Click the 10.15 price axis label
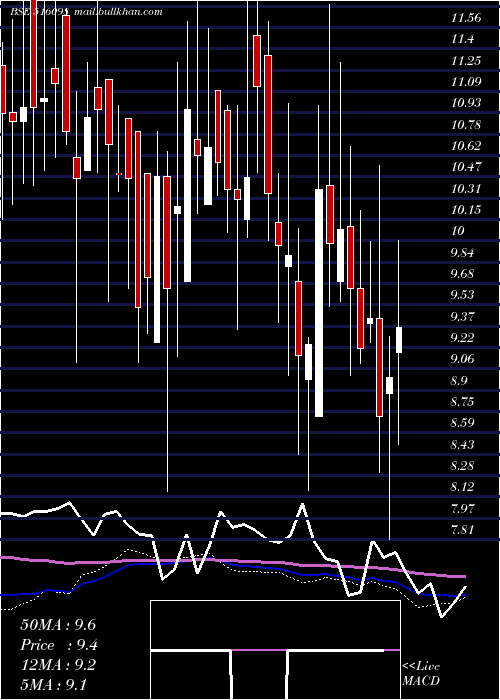Image resolution: width=500 pixels, height=700 pixels. click(466, 210)
